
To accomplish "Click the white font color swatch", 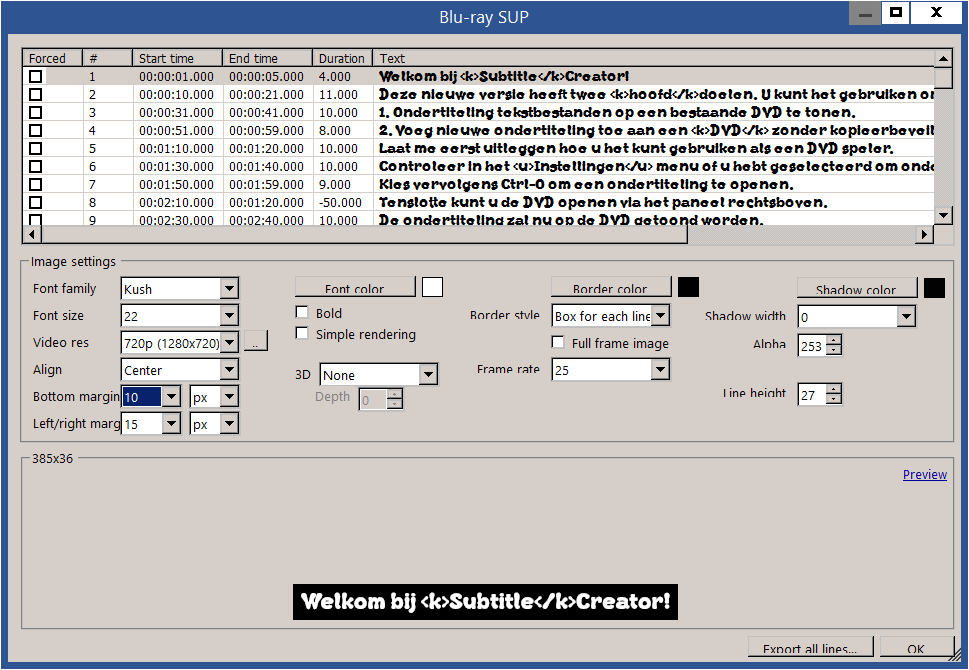I will [433, 287].
